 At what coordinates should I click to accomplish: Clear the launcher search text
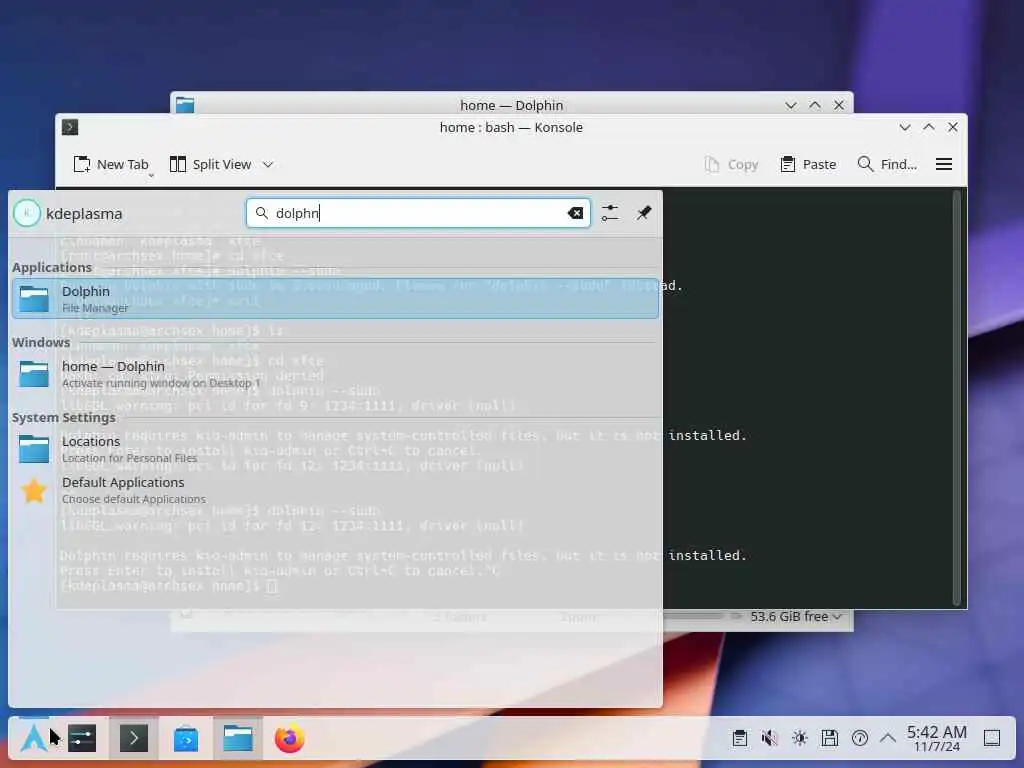click(x=575, y=213)
